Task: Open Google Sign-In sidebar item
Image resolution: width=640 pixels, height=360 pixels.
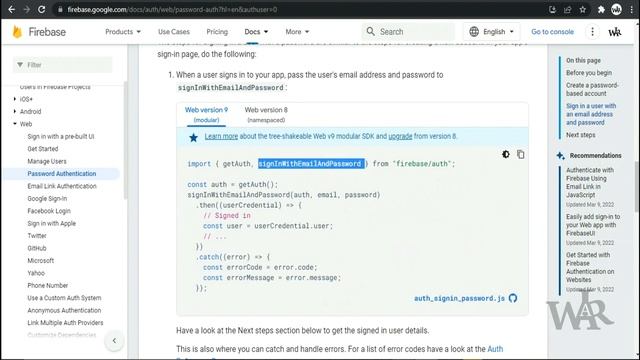Action: click(47, 198)
